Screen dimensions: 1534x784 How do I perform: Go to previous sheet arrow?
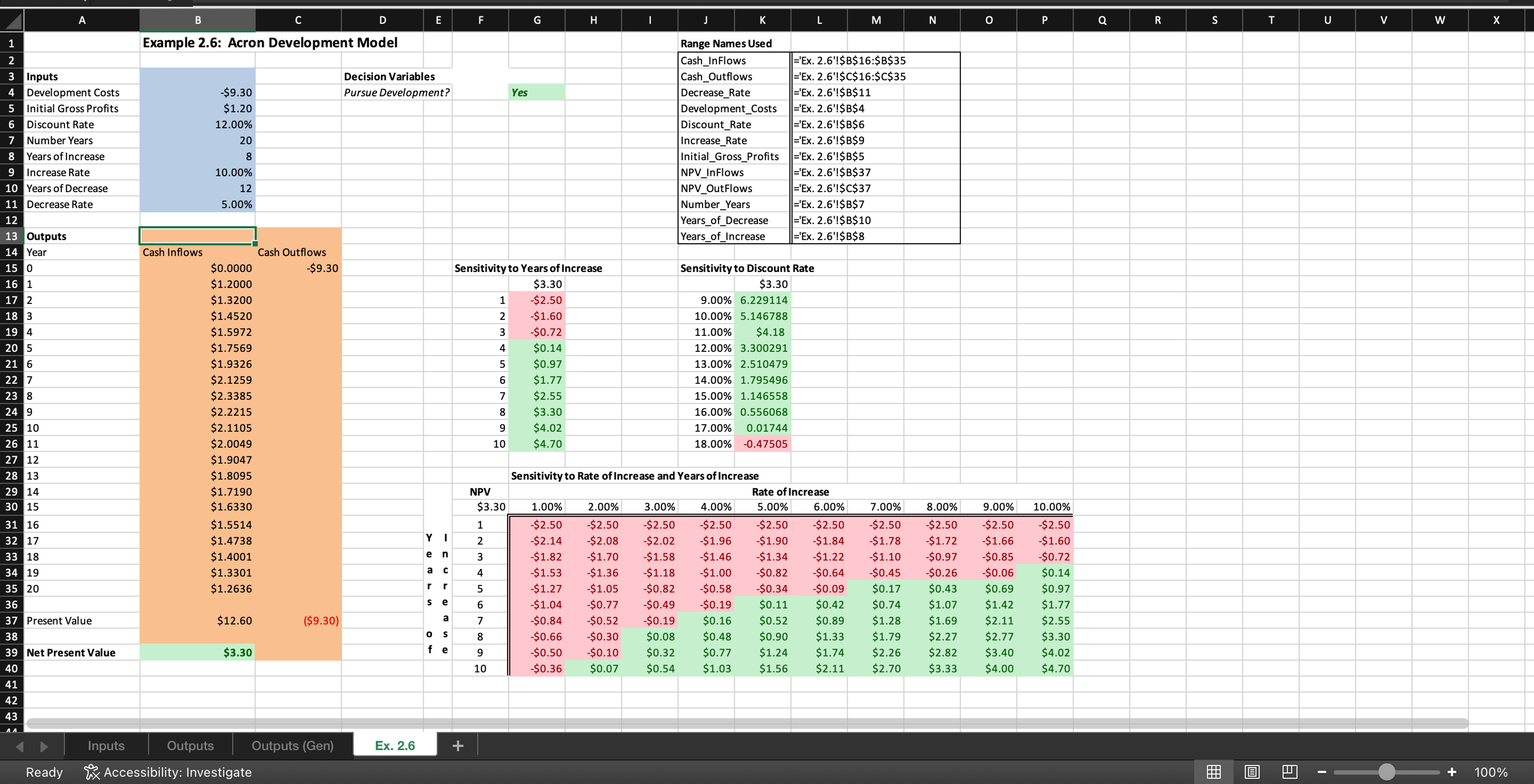coord(20,746)
